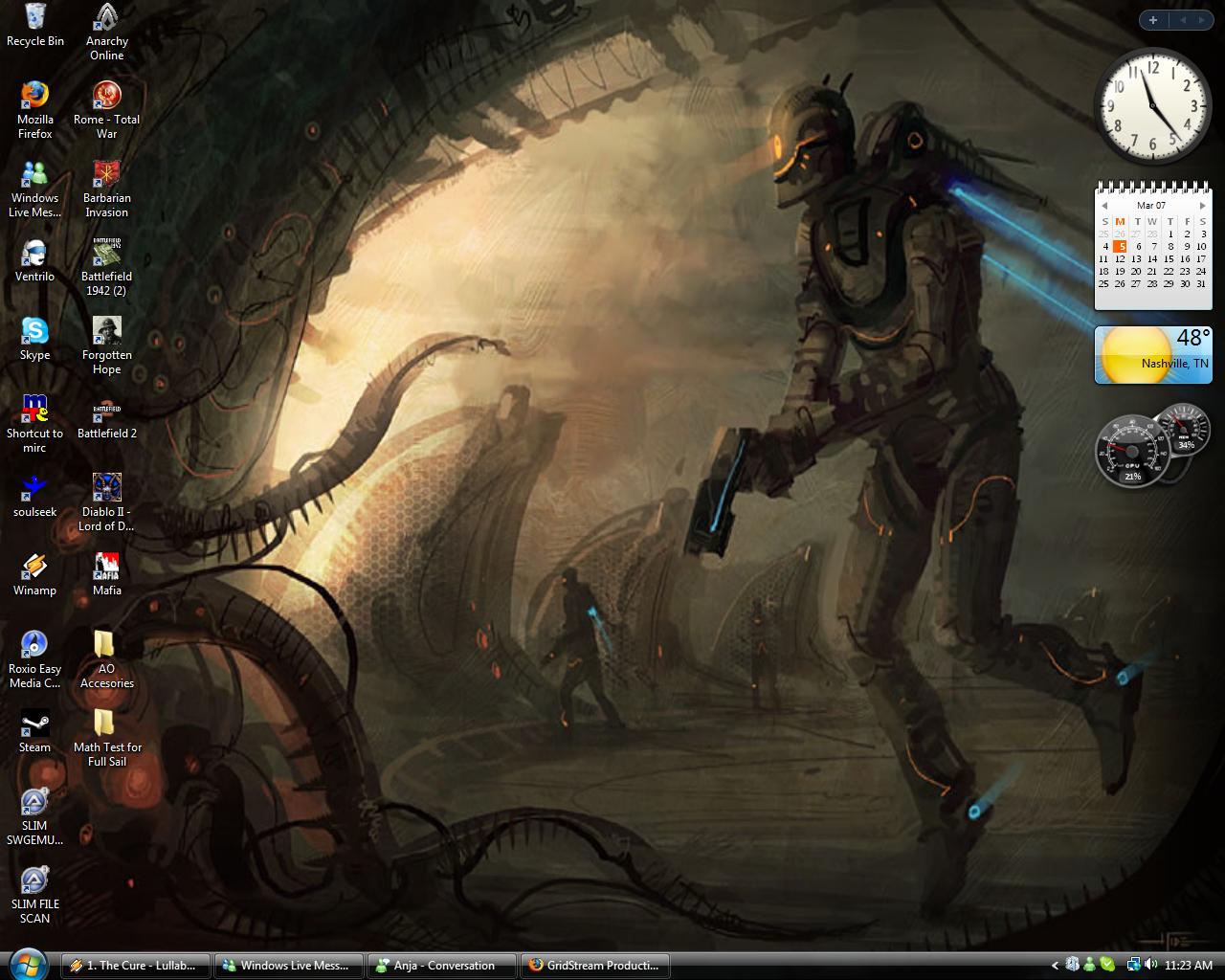Select the Steam desktop icon
Viewport: 1225px width, 980px height.
[34, 724]
